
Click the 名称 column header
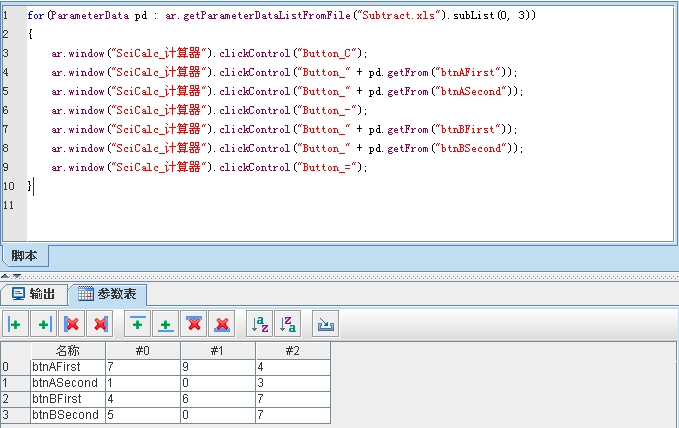pos(66,351)
